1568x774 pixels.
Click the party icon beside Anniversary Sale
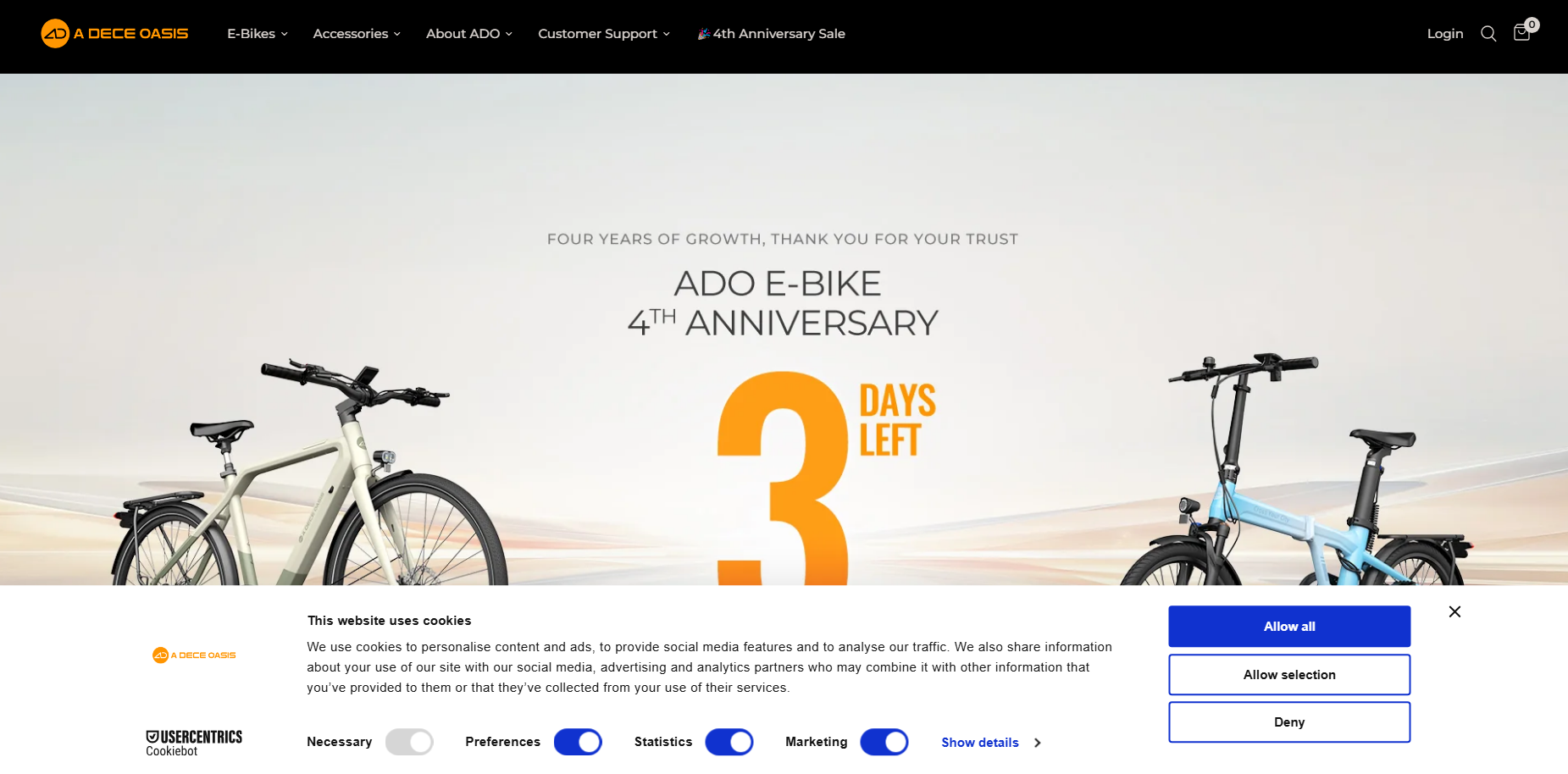pos(703,34)
